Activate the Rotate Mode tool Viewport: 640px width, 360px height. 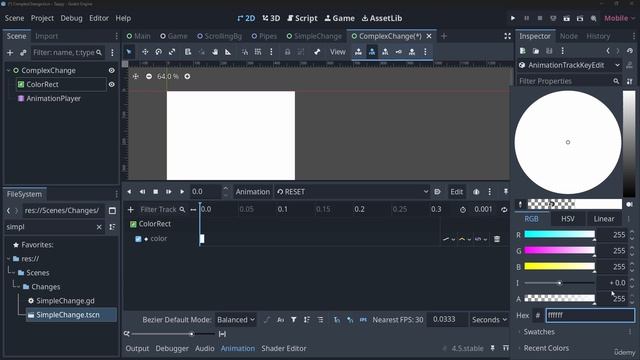pos(158,52)
